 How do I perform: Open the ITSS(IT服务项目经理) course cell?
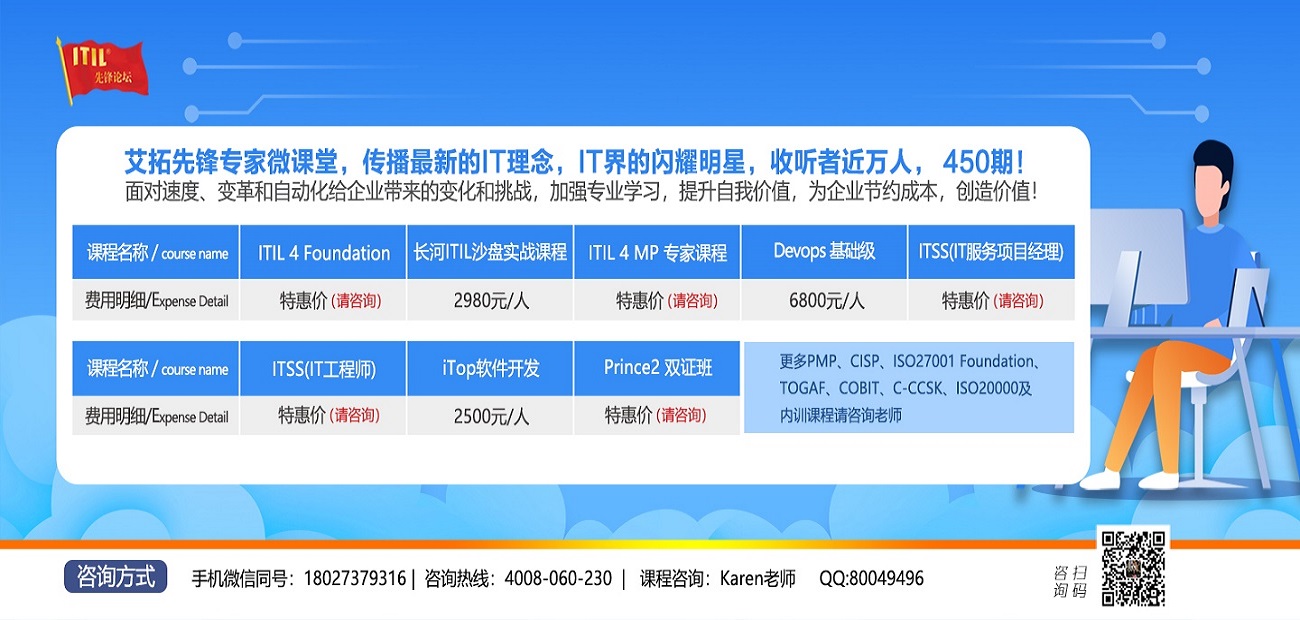click(x=991, y=253)
